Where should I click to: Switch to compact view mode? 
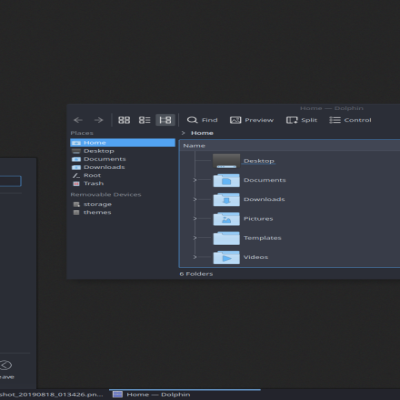coord(145,120)
